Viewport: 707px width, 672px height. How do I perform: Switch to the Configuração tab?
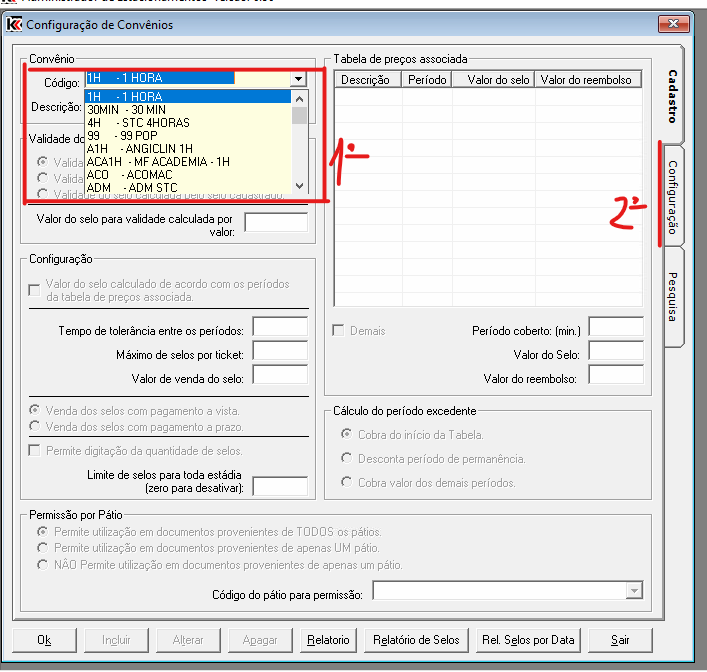pyautogui.click(x=672, y=197)
